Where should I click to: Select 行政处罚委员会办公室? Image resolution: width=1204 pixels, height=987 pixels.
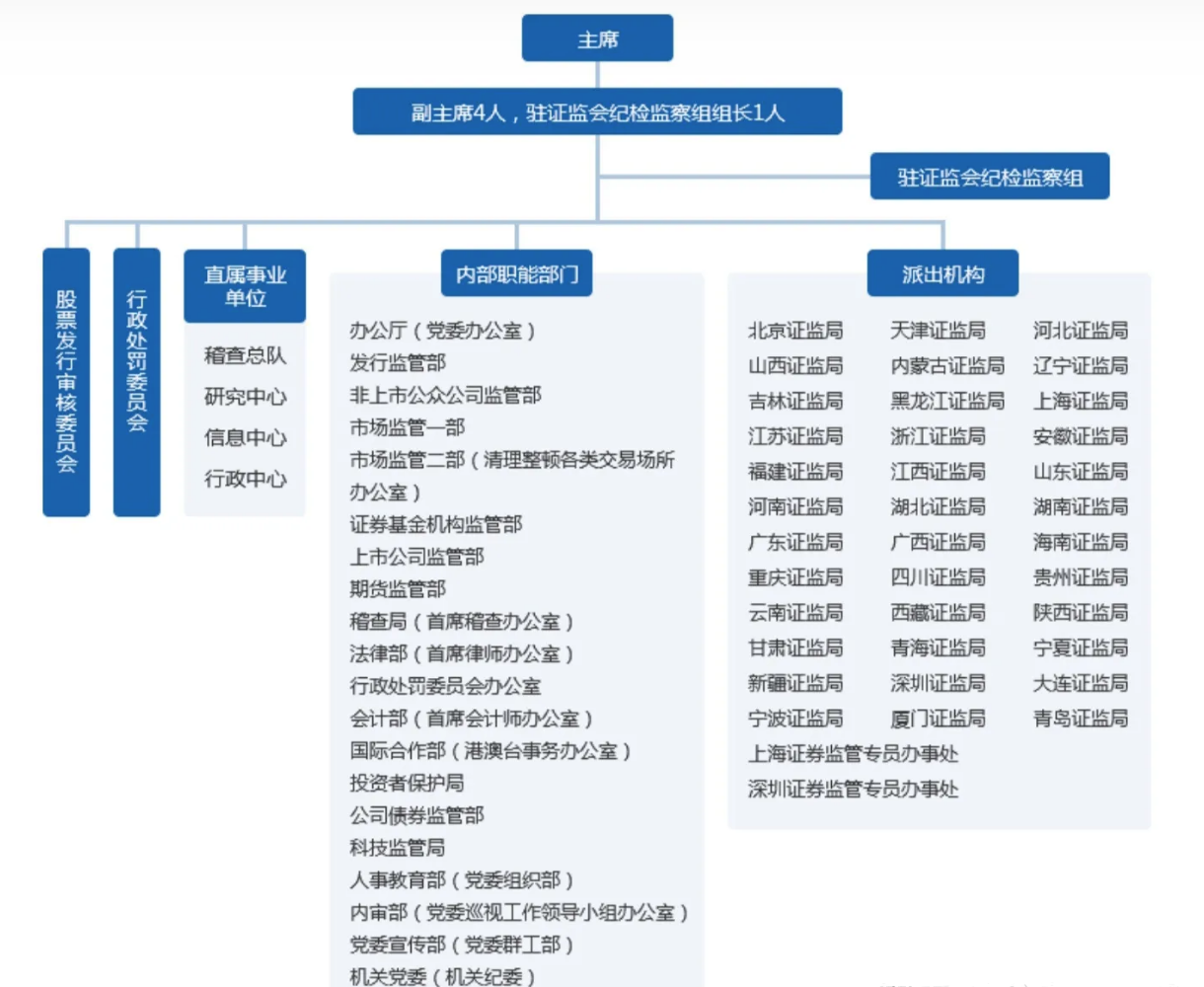[x=445, y=686]
